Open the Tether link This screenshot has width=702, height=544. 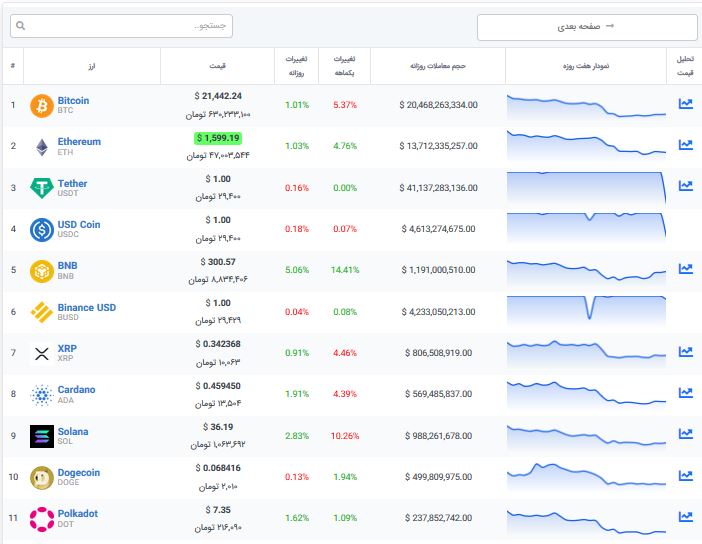click(x=73, y=184)
